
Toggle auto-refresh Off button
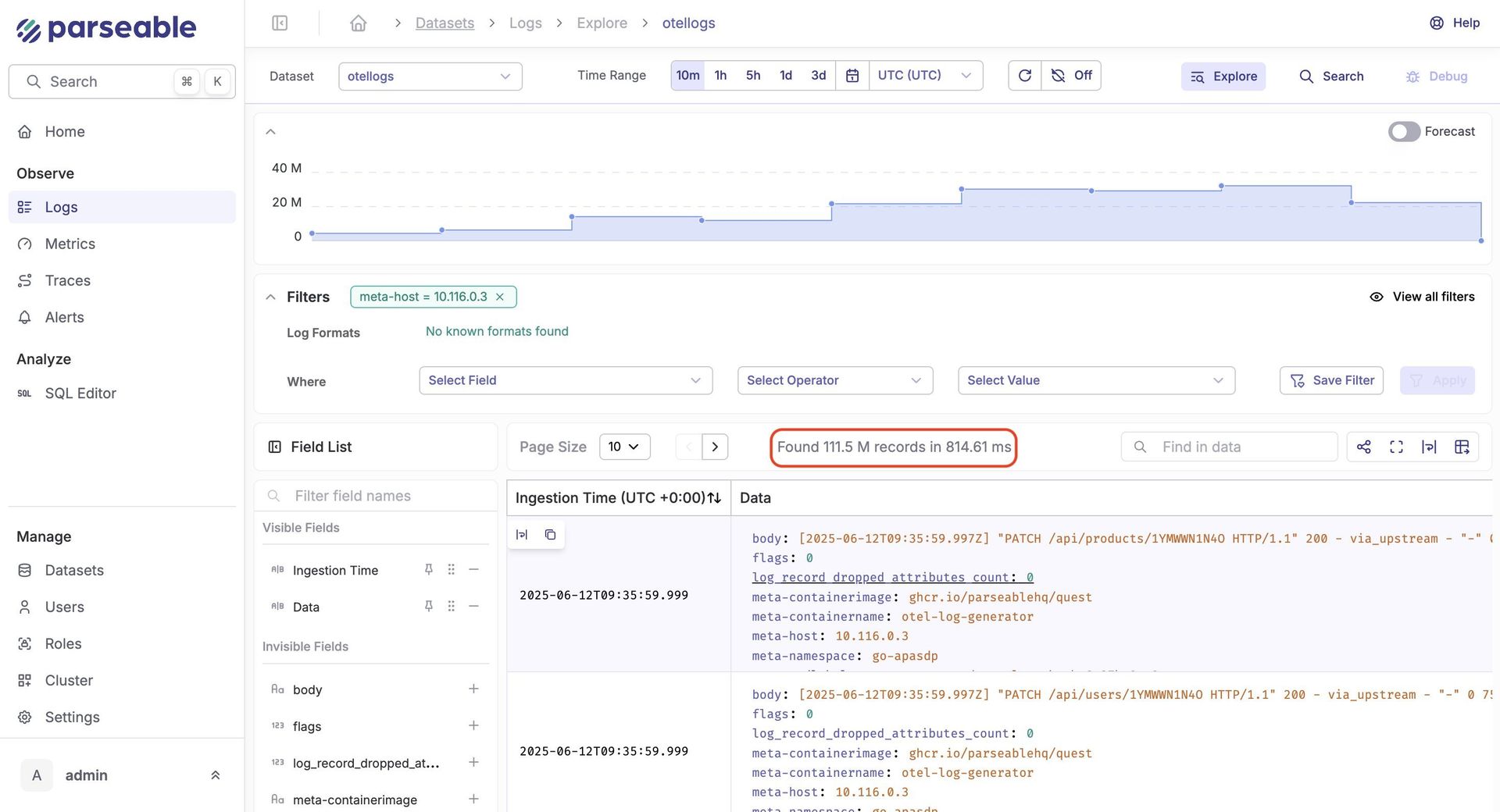point(1072,76)
